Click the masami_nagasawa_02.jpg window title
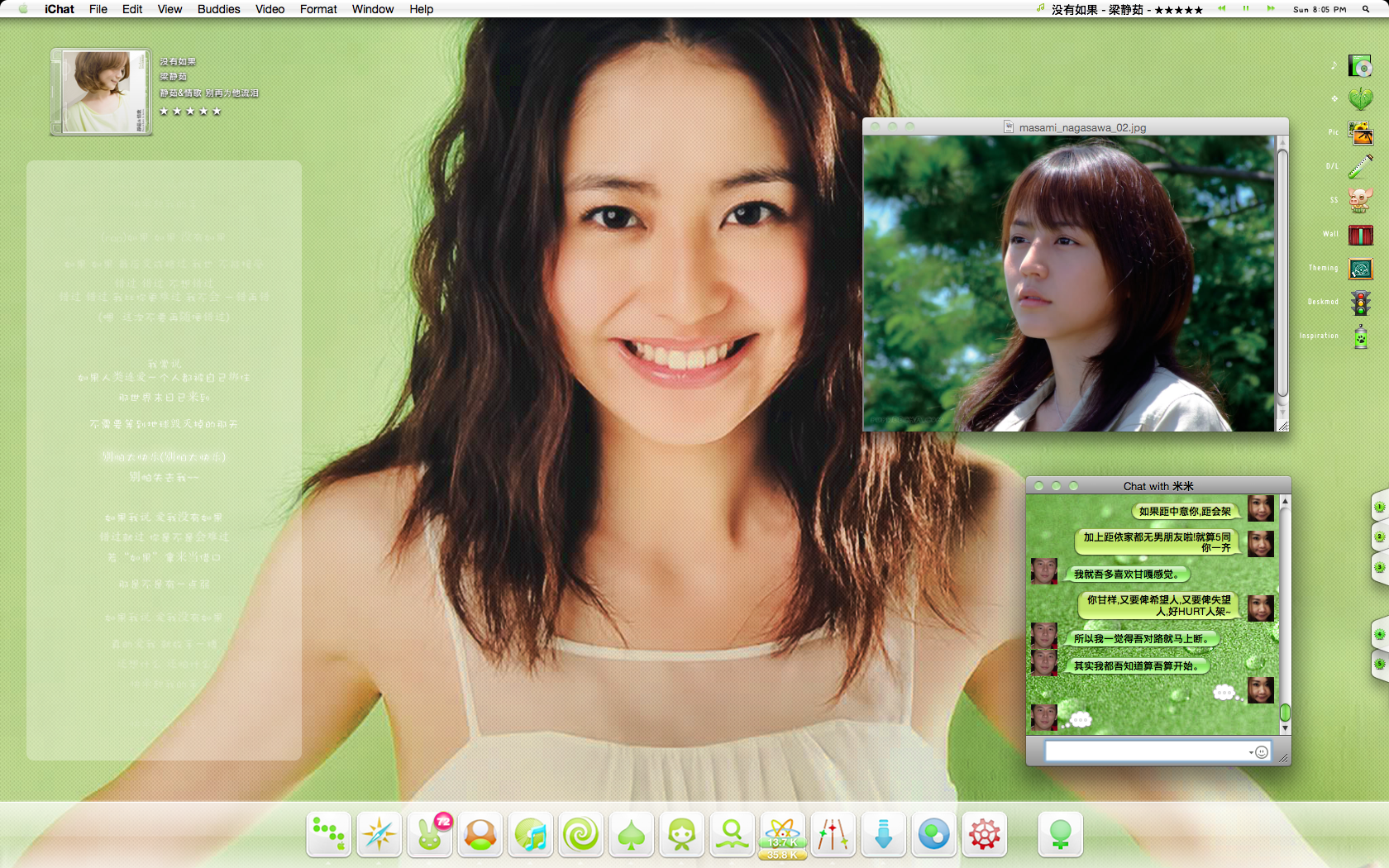This screenshot has width=1389, height=868. [1082, 127]
